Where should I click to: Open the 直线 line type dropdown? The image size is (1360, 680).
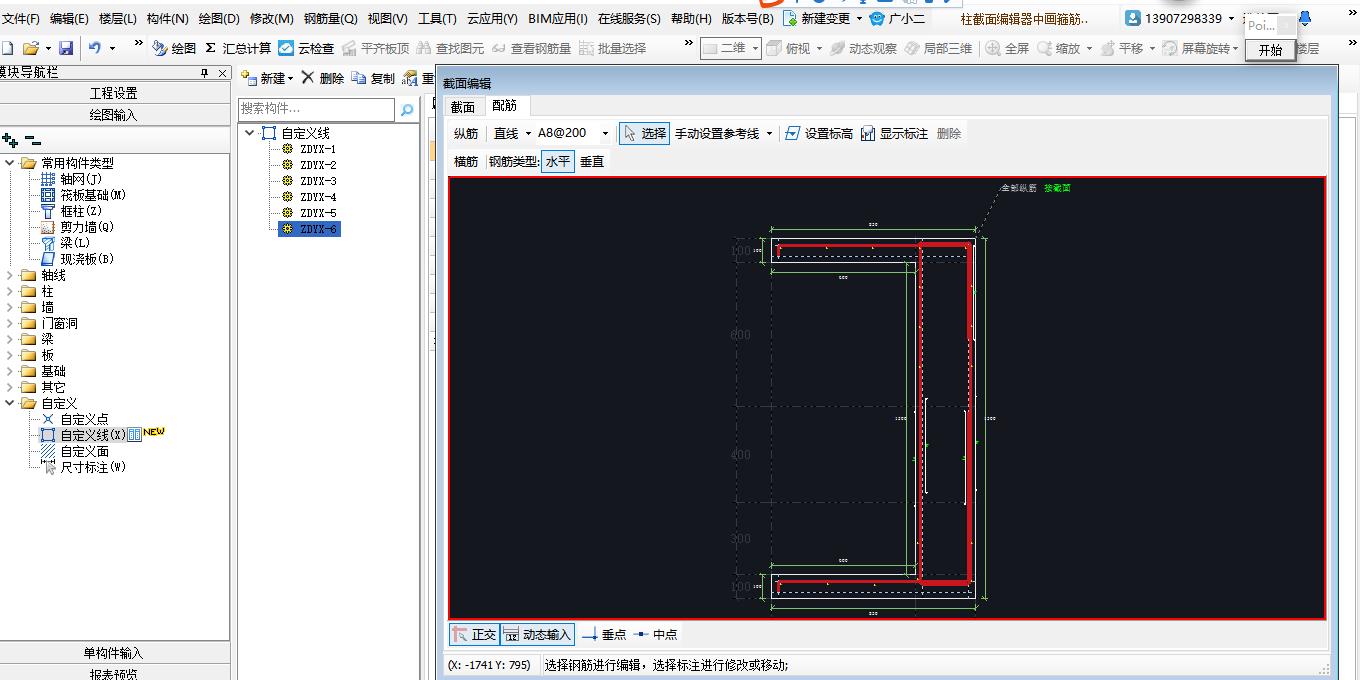click(x=528, y=133)
